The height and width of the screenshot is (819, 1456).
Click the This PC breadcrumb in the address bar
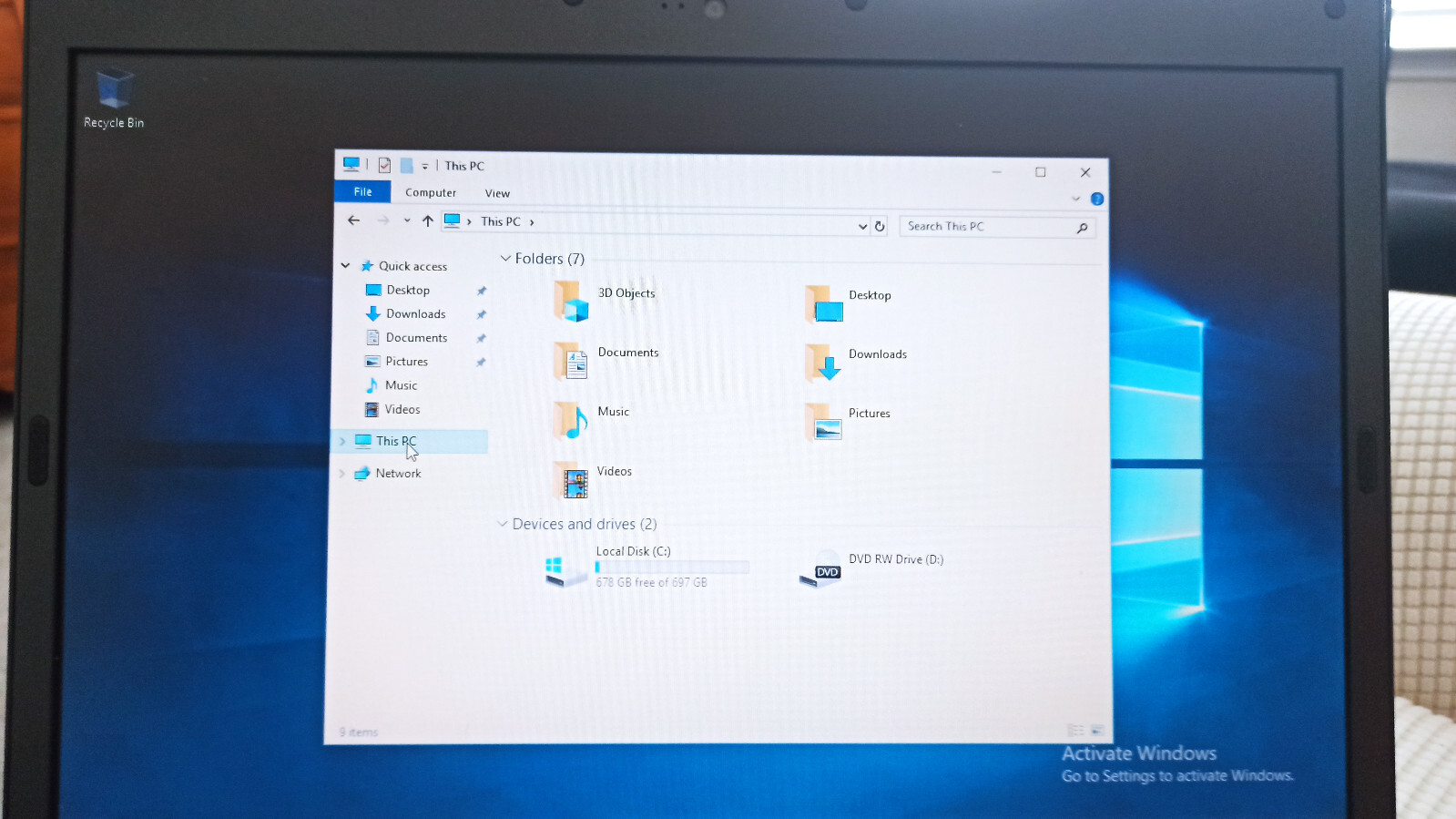501,221
